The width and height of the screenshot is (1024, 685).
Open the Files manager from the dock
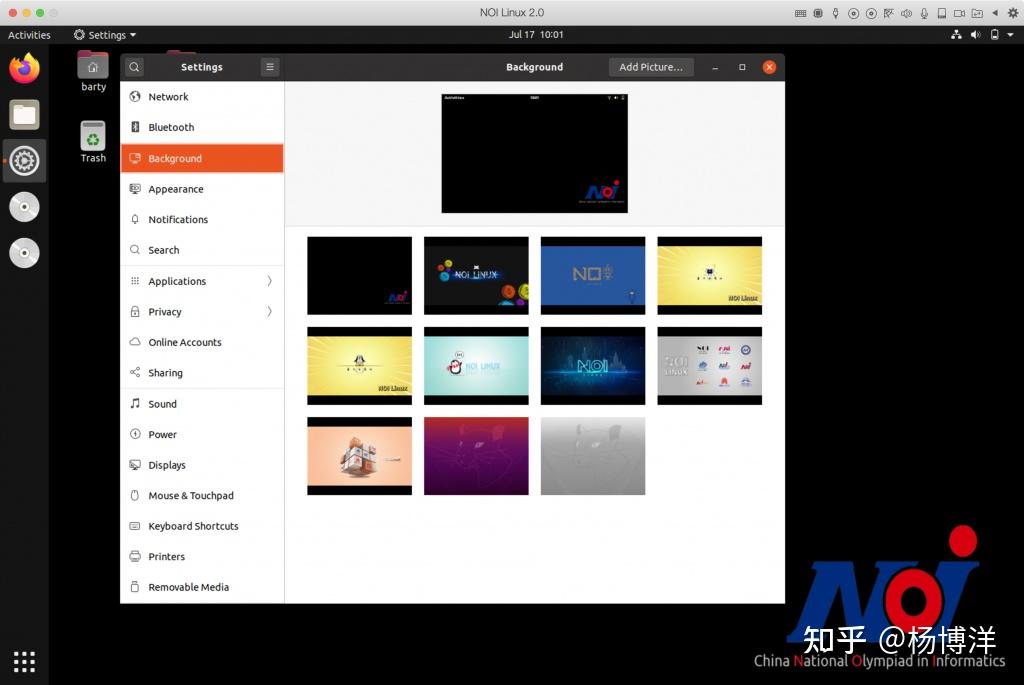pyautogui.click(x=23, y=114)
